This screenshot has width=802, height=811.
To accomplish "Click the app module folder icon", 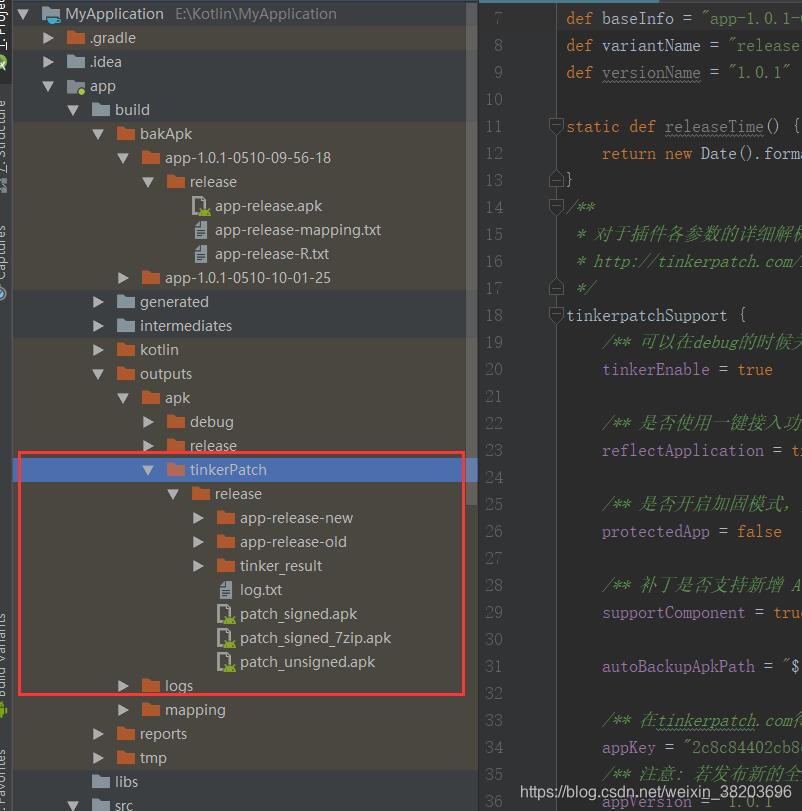I will tap(75, 87).
